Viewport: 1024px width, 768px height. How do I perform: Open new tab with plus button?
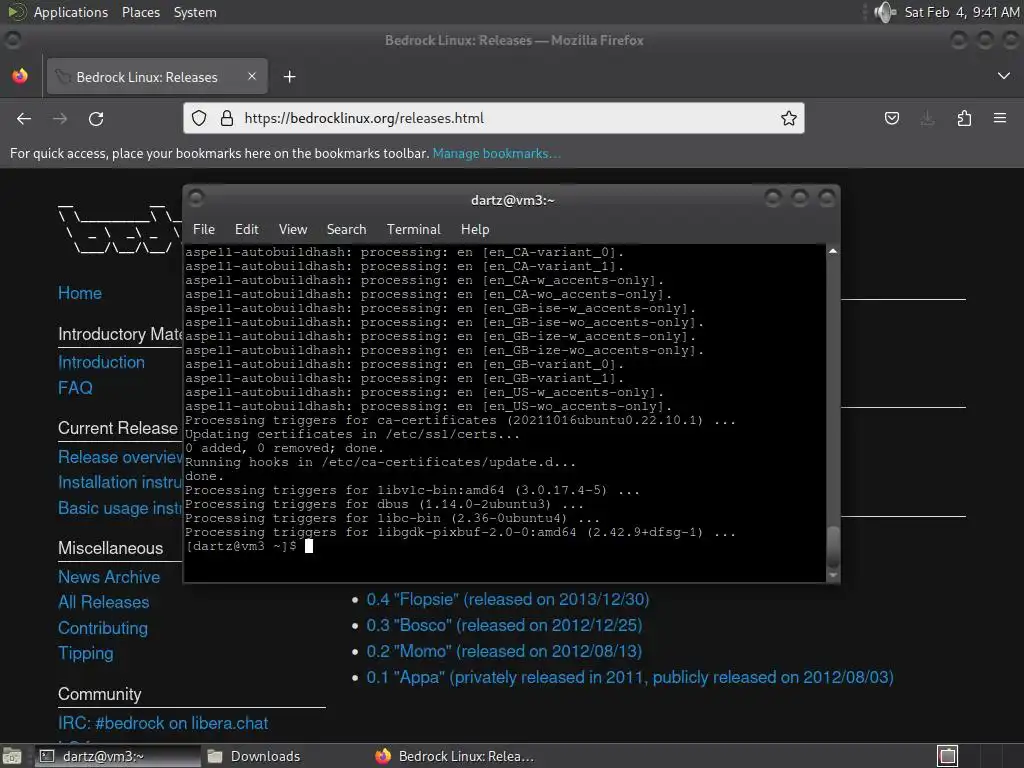[x=289, y=77]
